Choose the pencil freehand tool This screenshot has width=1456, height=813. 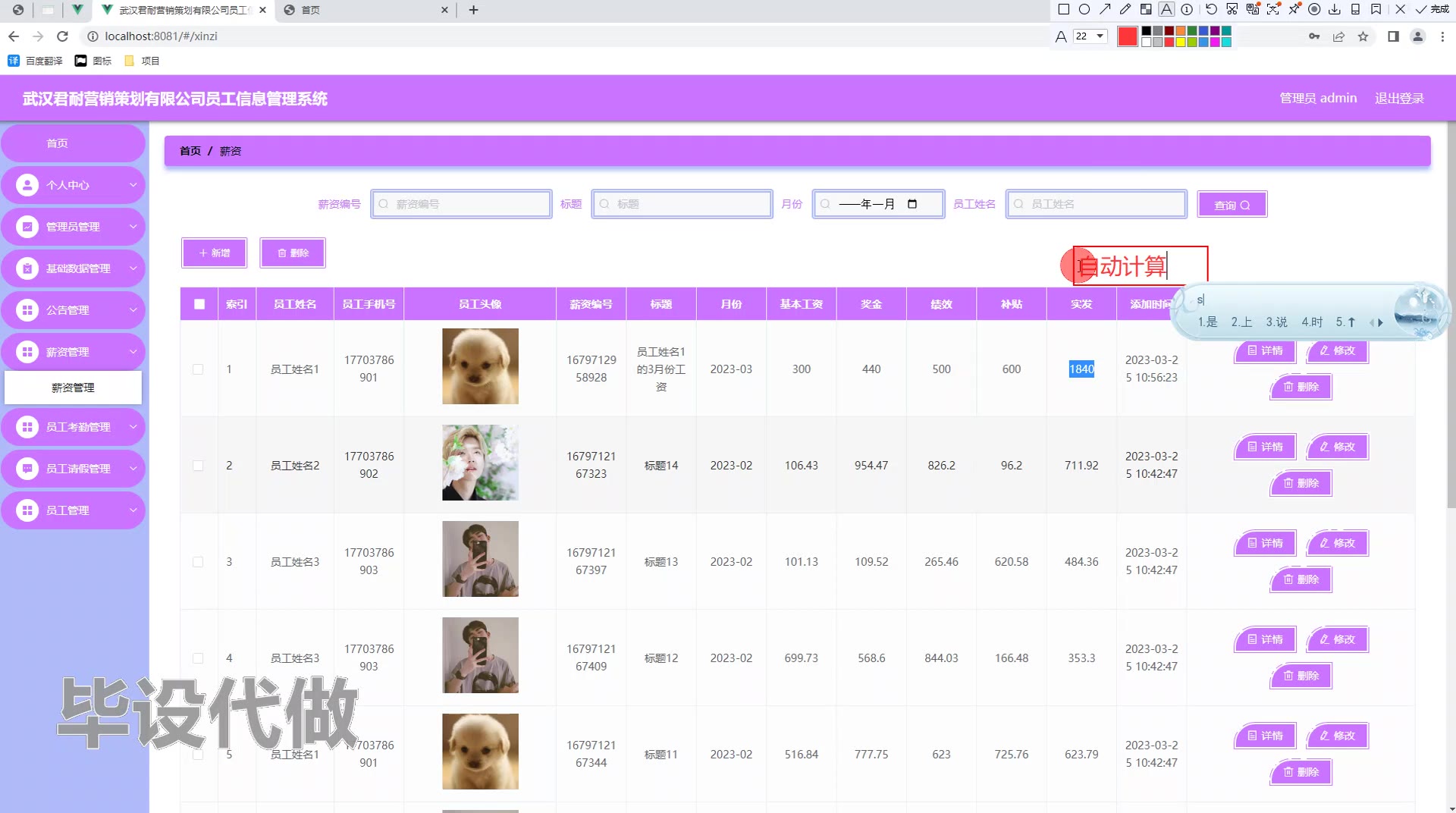[1125, 10]
